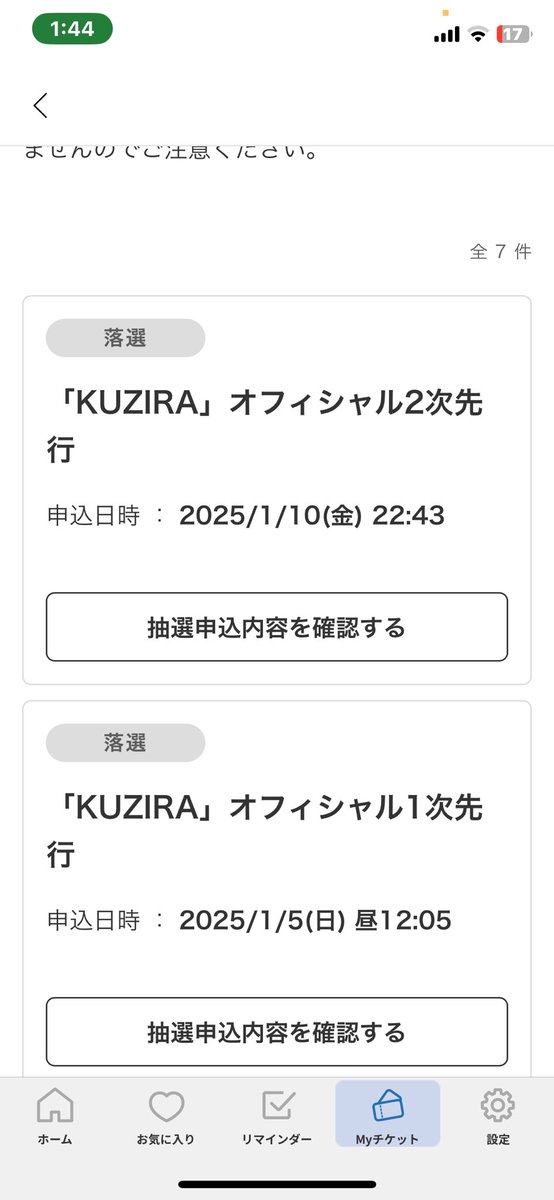
Task: Open the settings gear icon
Action: [x=498, y=1105]
